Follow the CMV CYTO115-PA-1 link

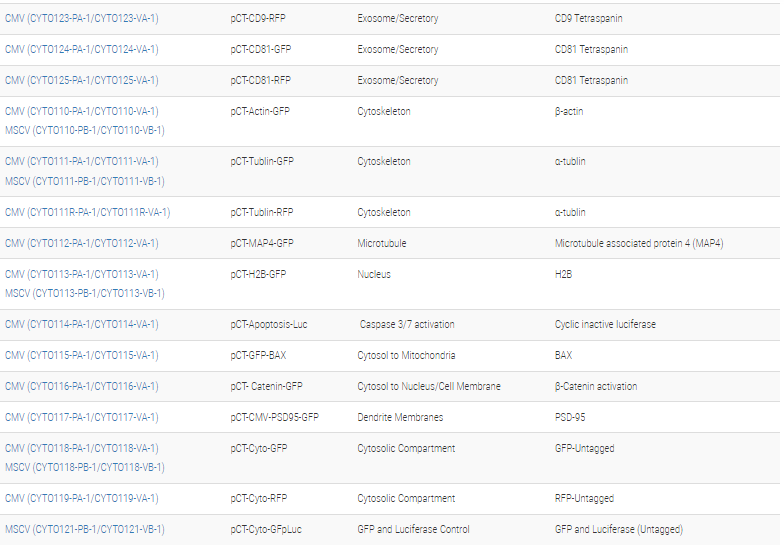pos(82,355)
